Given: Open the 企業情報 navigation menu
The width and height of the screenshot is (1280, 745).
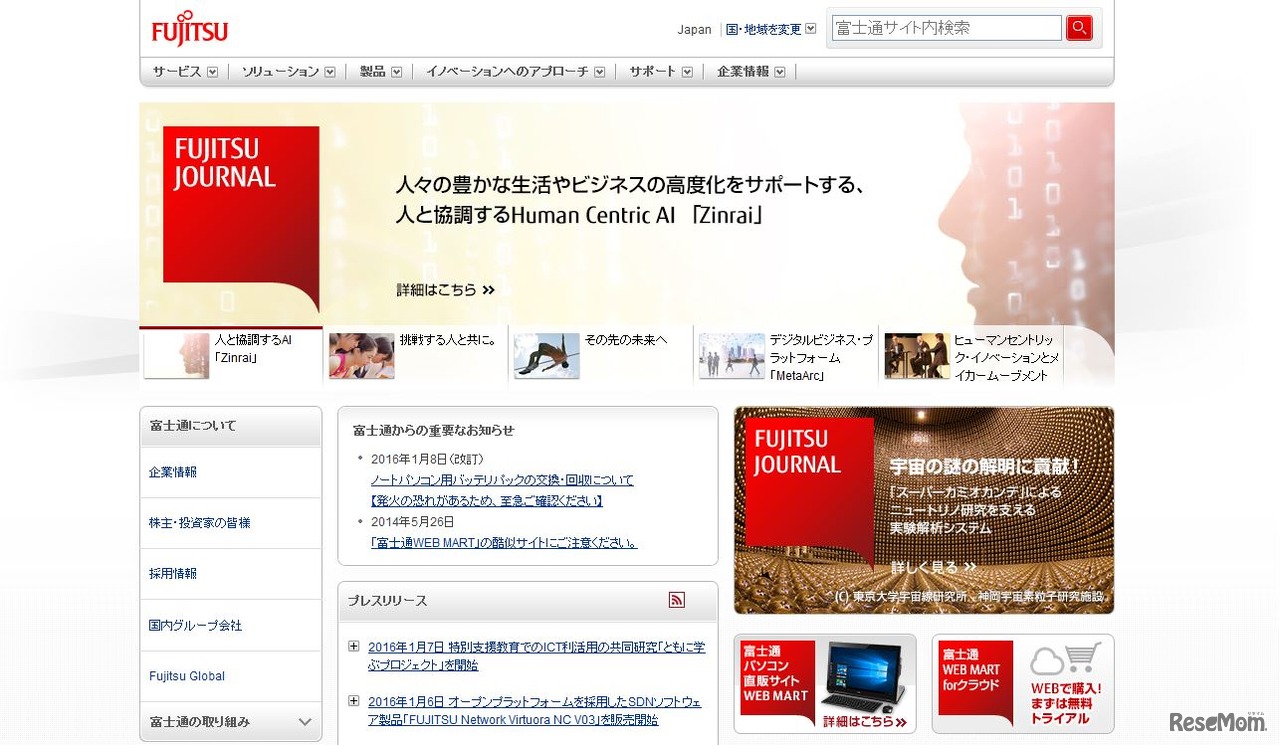Looking at the screenshot, I should [751, 72].
